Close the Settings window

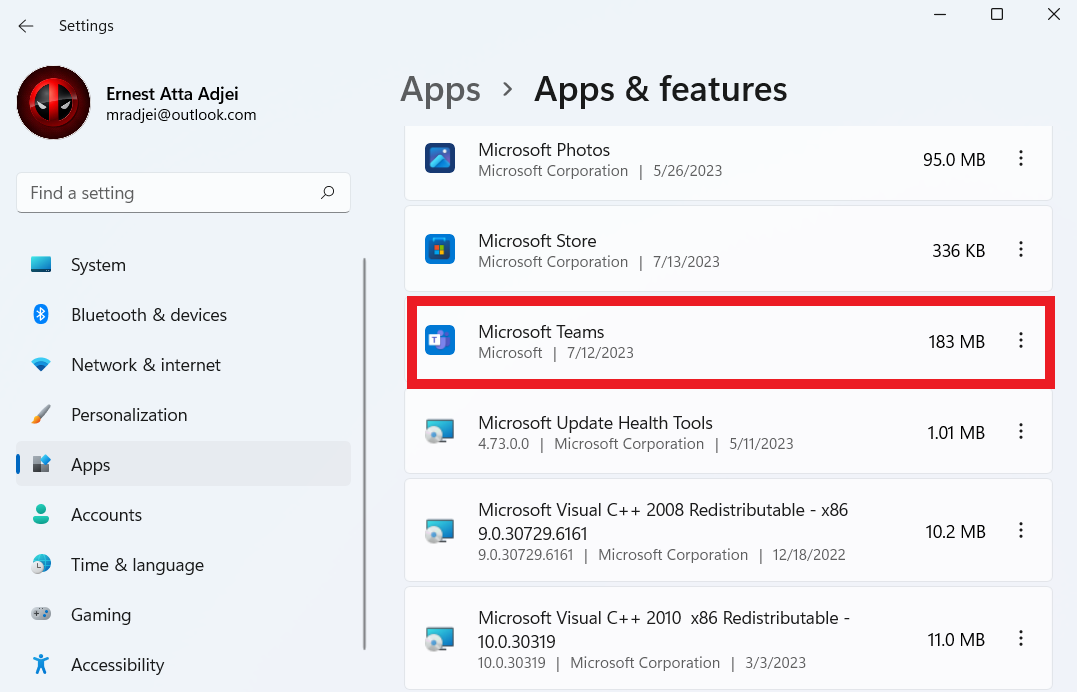coord(1054,14)
